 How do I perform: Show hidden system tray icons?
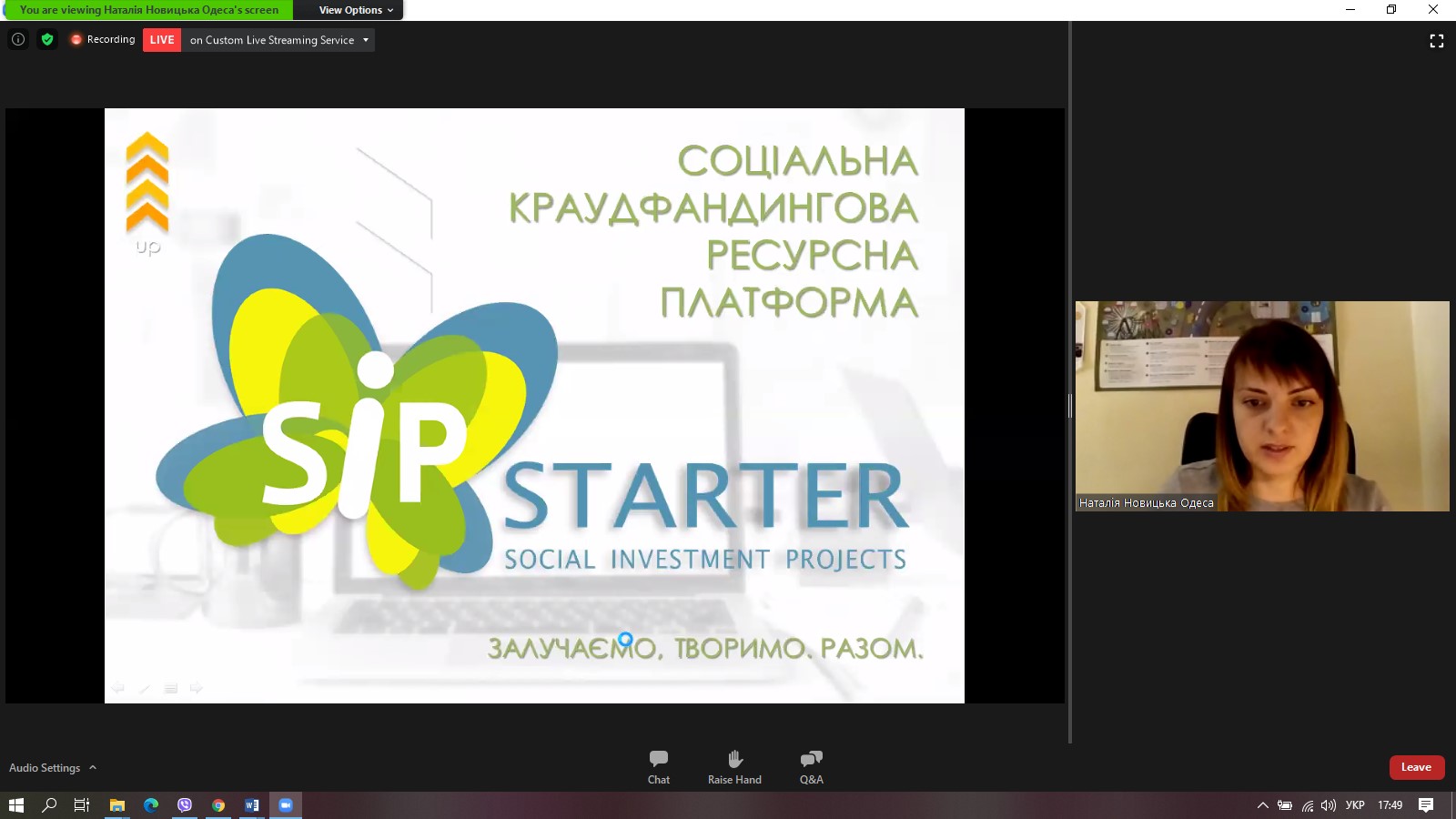[1263, 805]
